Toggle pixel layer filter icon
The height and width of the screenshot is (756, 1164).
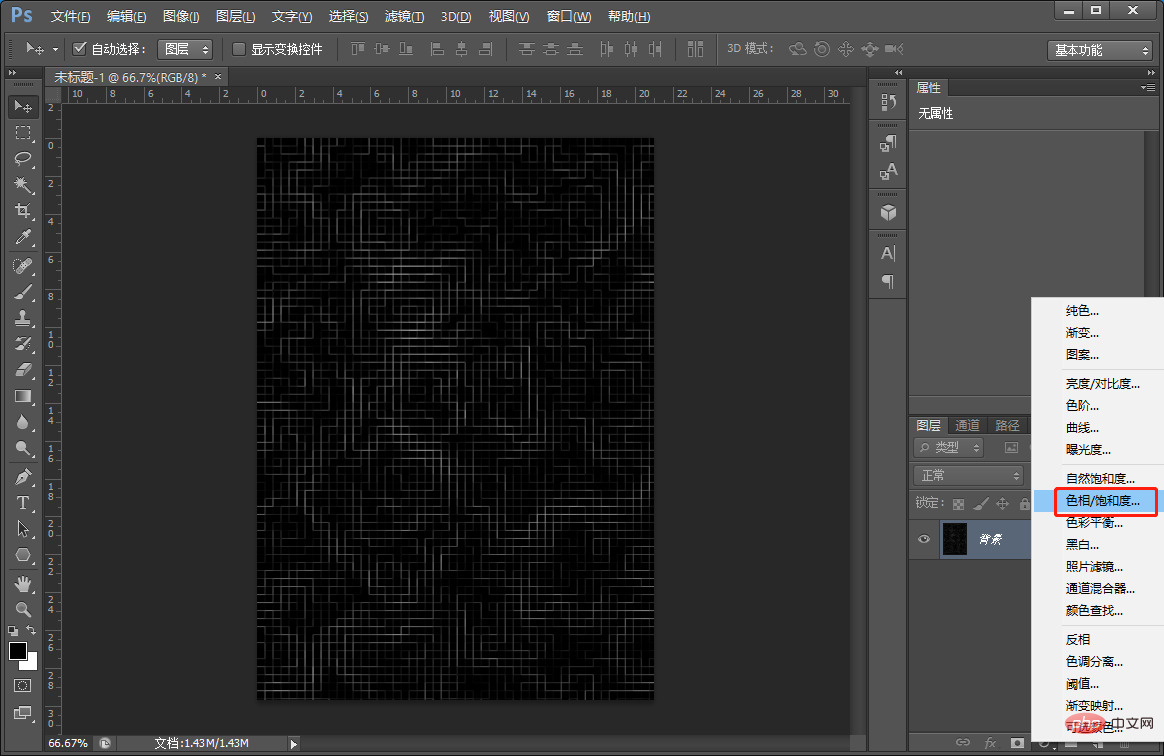[x=1011, y=448]
